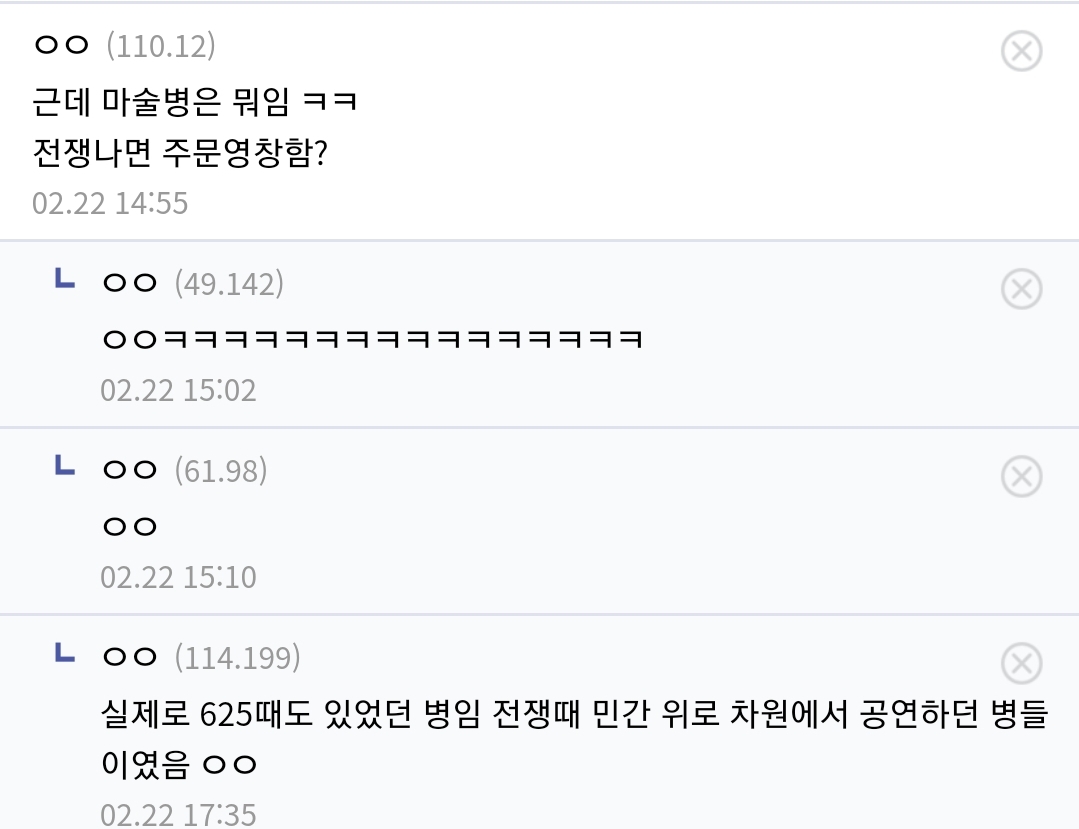
Task: Tap the comment text '근데 마술병은 뭐임 ㅋㅋ'
Action: pyautogui.click(x=195, y=101)
